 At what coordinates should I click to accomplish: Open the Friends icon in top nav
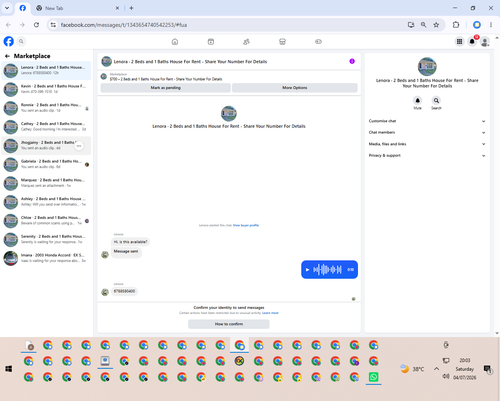[246, 42]
